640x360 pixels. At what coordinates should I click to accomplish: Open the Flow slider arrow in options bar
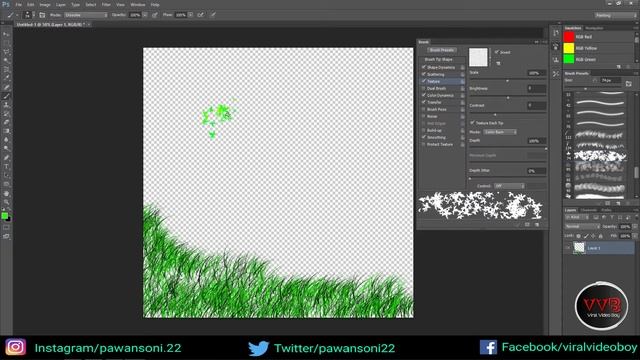point(190,15)
